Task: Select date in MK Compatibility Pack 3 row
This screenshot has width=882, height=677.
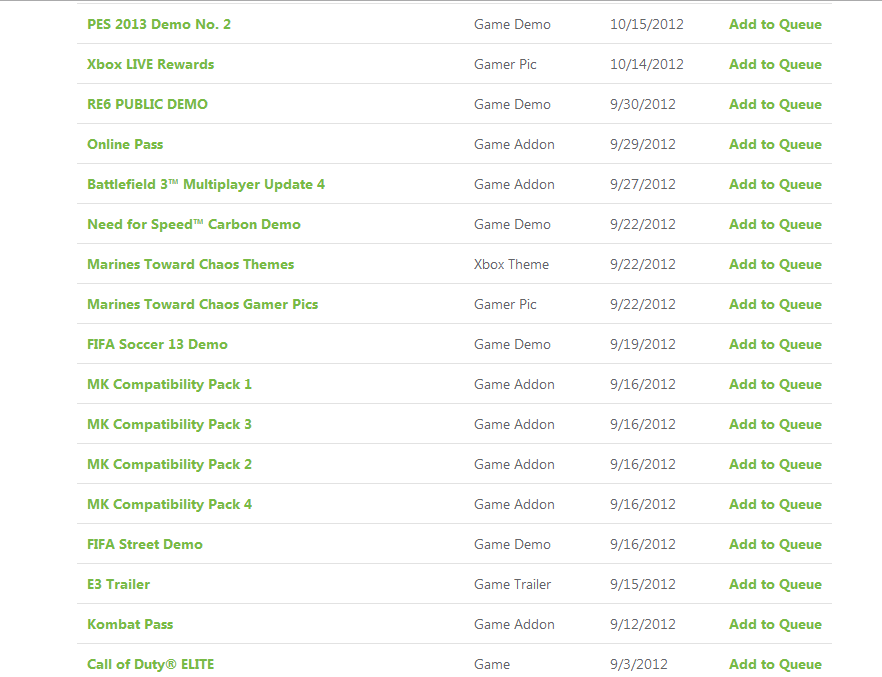Action: (642, 424)
